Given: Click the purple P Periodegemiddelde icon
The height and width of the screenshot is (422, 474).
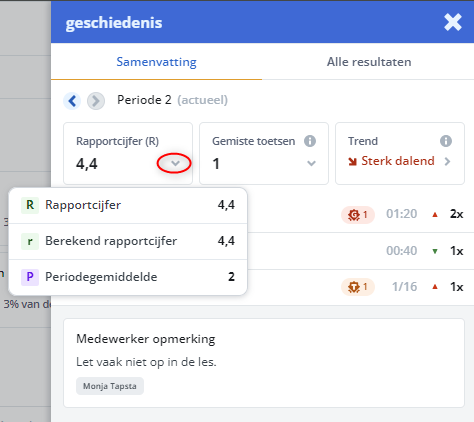Looking at the screenshot, I should click(30, 277).
